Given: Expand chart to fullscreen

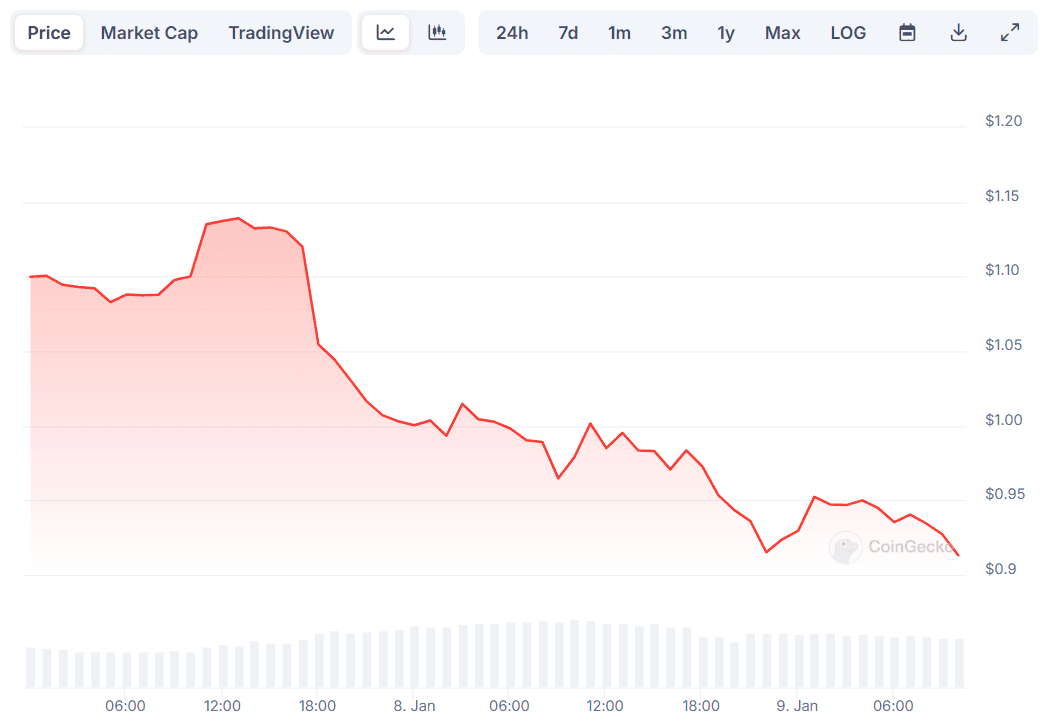Looking at the screenshot, I should [x=1010, y=33].
